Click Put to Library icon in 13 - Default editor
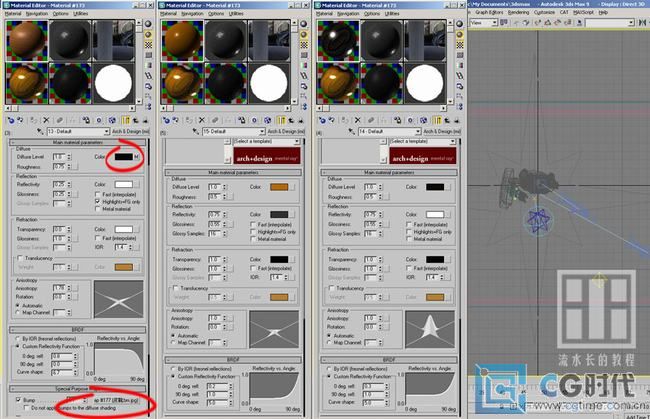This screenshot has width=650, height=419. (86, 120)
